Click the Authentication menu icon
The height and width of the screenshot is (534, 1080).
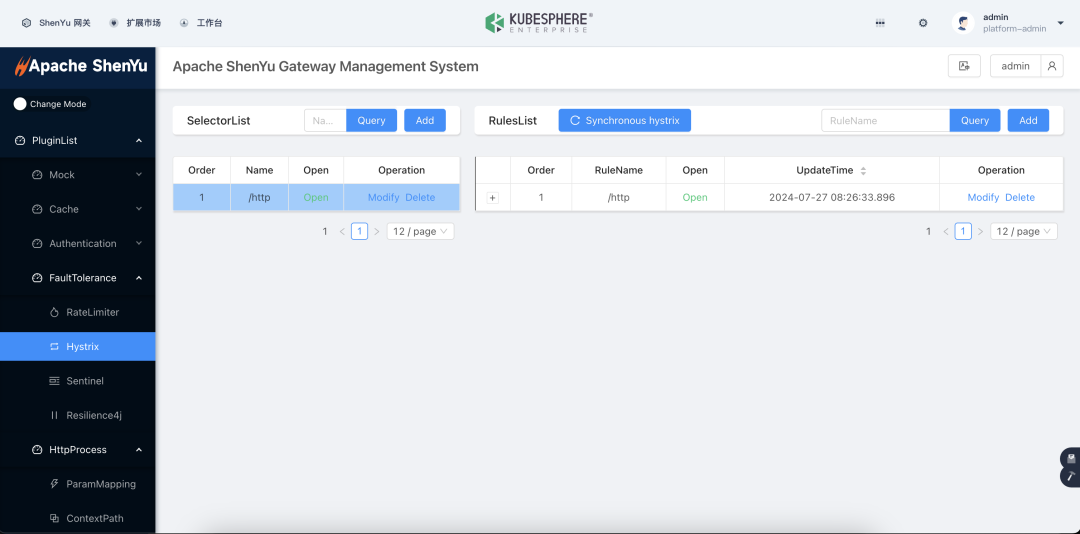pyautogui.click(x=37, y=244)
